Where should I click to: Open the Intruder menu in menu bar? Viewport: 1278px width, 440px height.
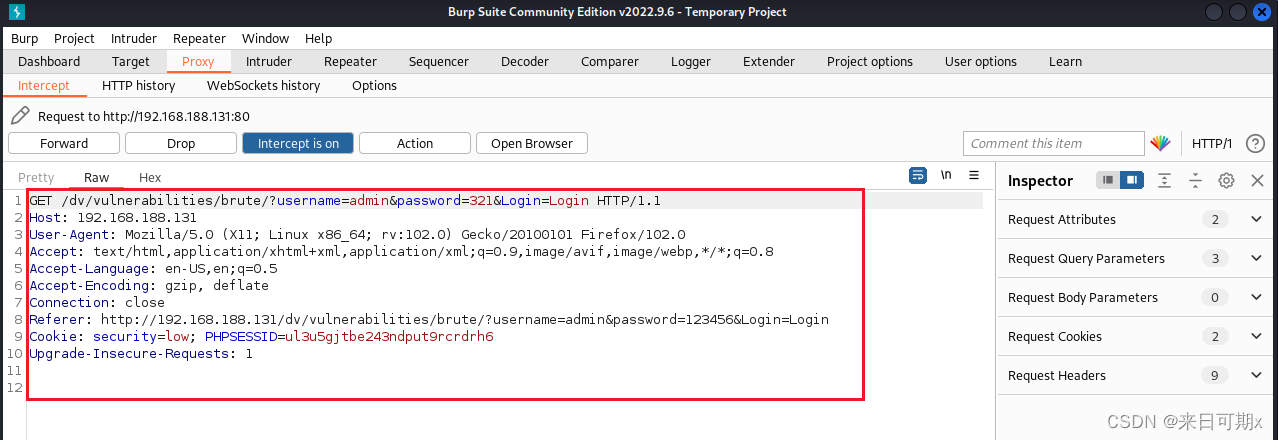pos(133,38)
